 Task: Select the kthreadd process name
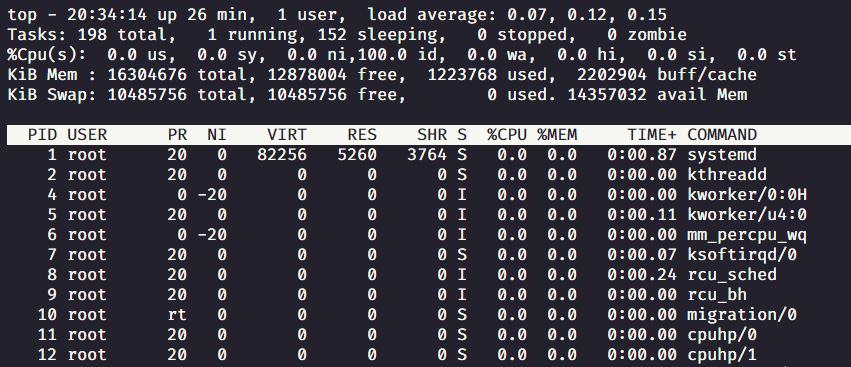pyautogui.click(x=727, y=175)
